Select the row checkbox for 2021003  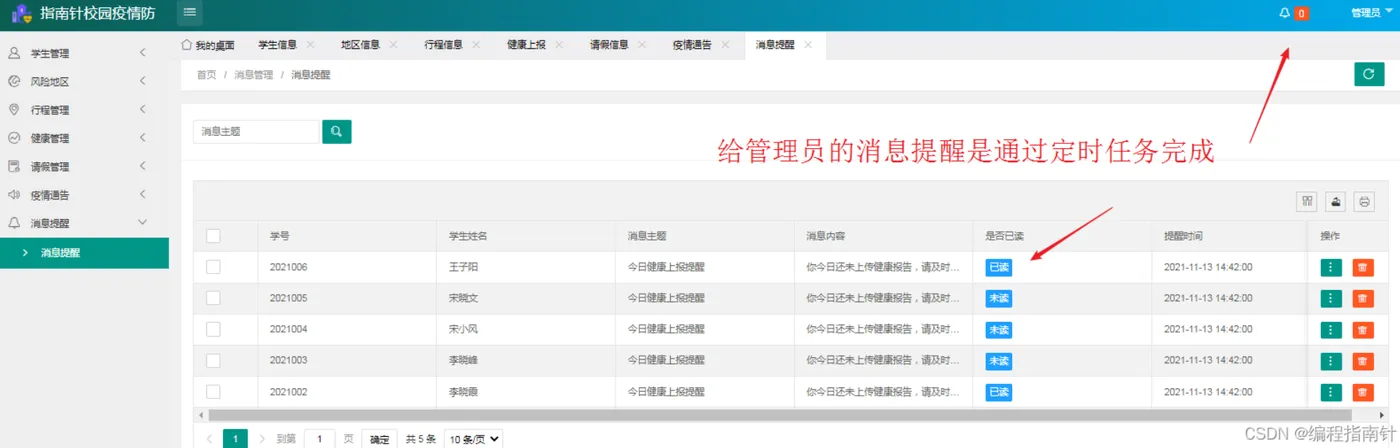pos(213,361)
